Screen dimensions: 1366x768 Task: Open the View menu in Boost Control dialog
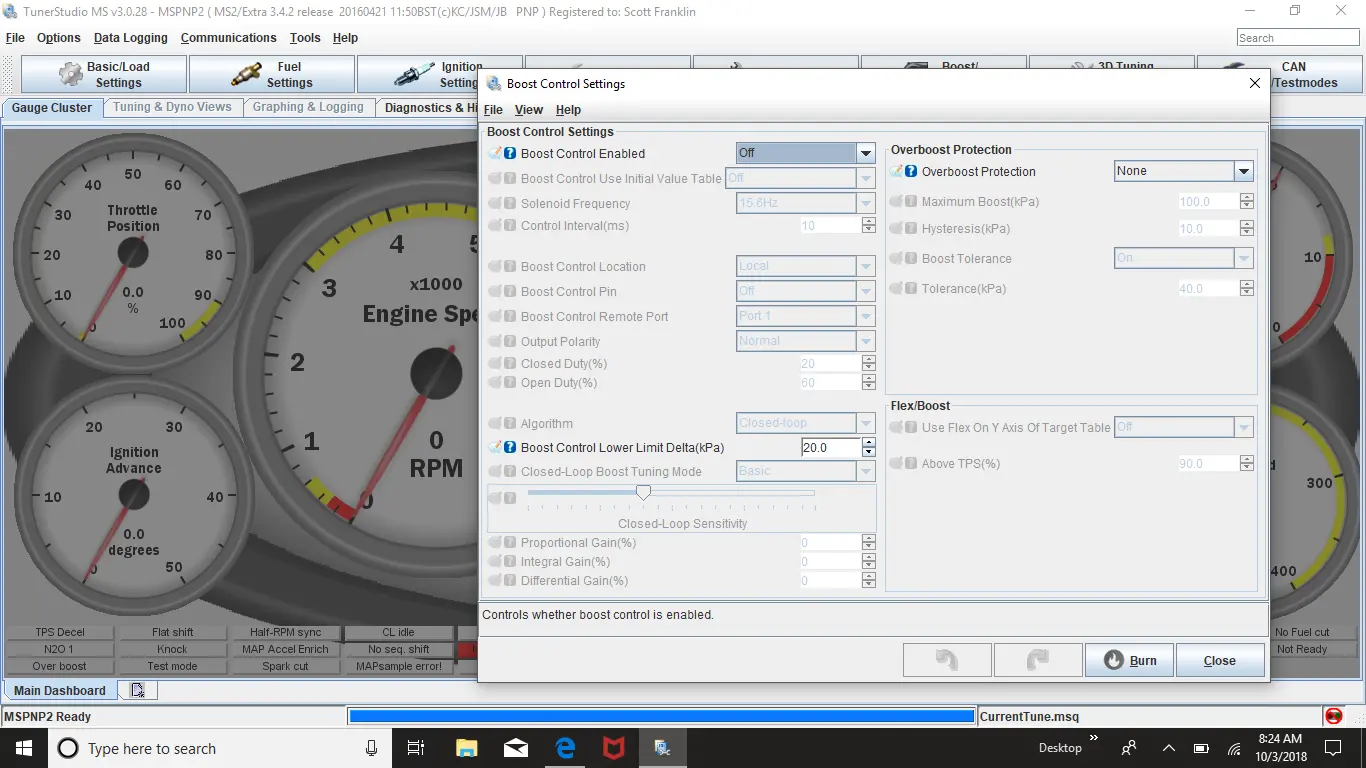[528, 110]
